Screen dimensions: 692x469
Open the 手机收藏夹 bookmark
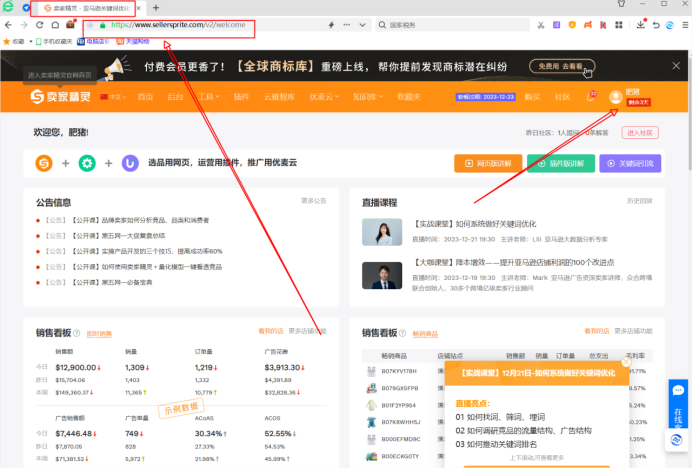[54, 41]
